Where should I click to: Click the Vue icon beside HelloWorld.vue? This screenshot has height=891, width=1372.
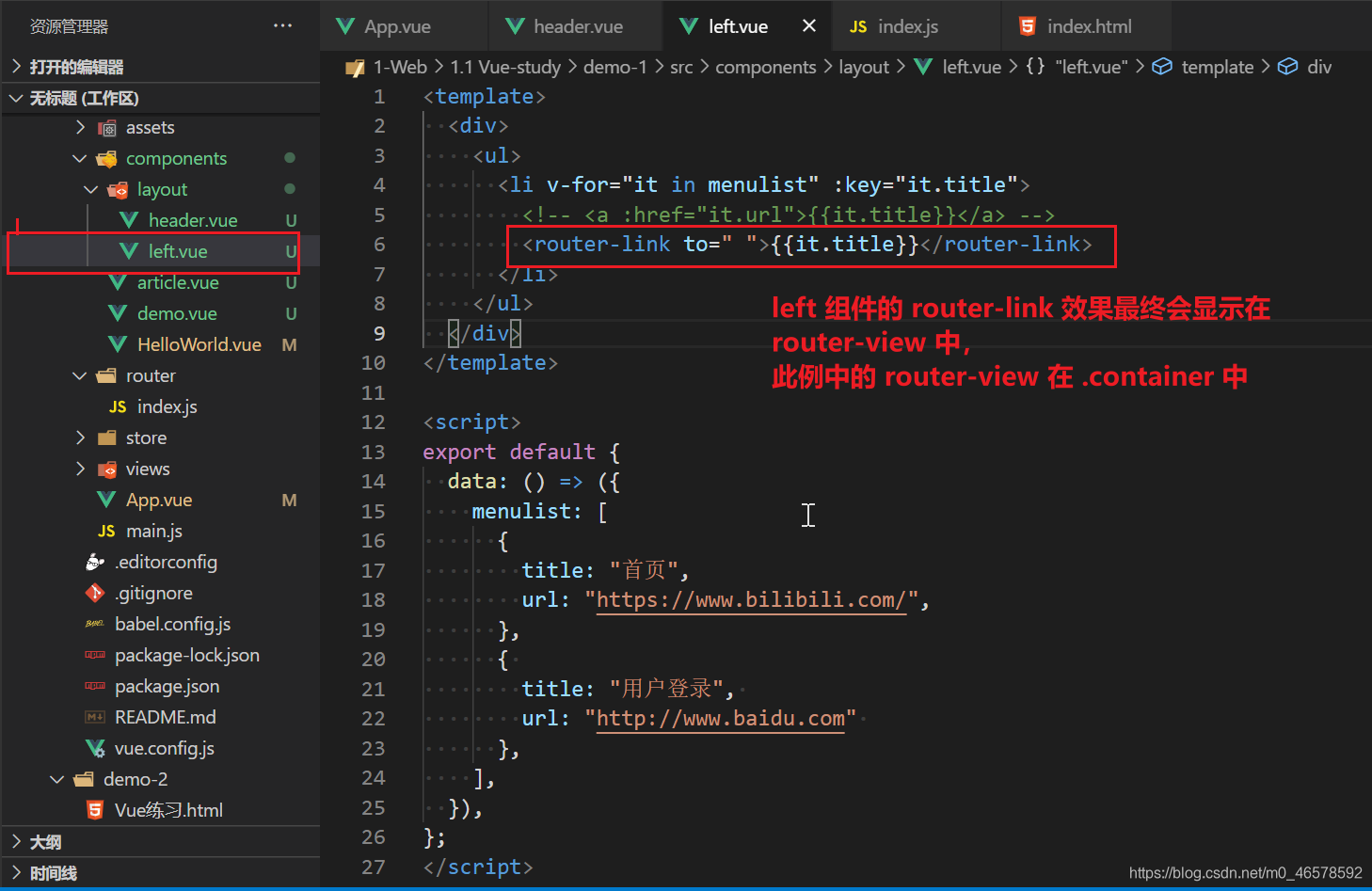click(x=118, y=344)
